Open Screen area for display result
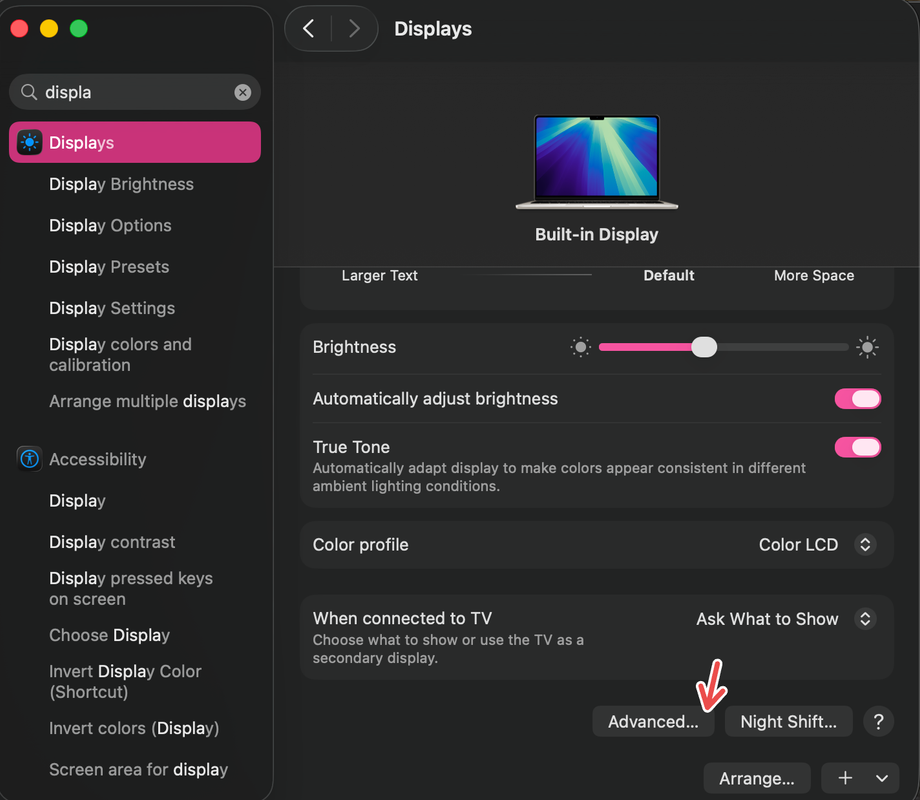920x800 pixels. click(138, 769)
